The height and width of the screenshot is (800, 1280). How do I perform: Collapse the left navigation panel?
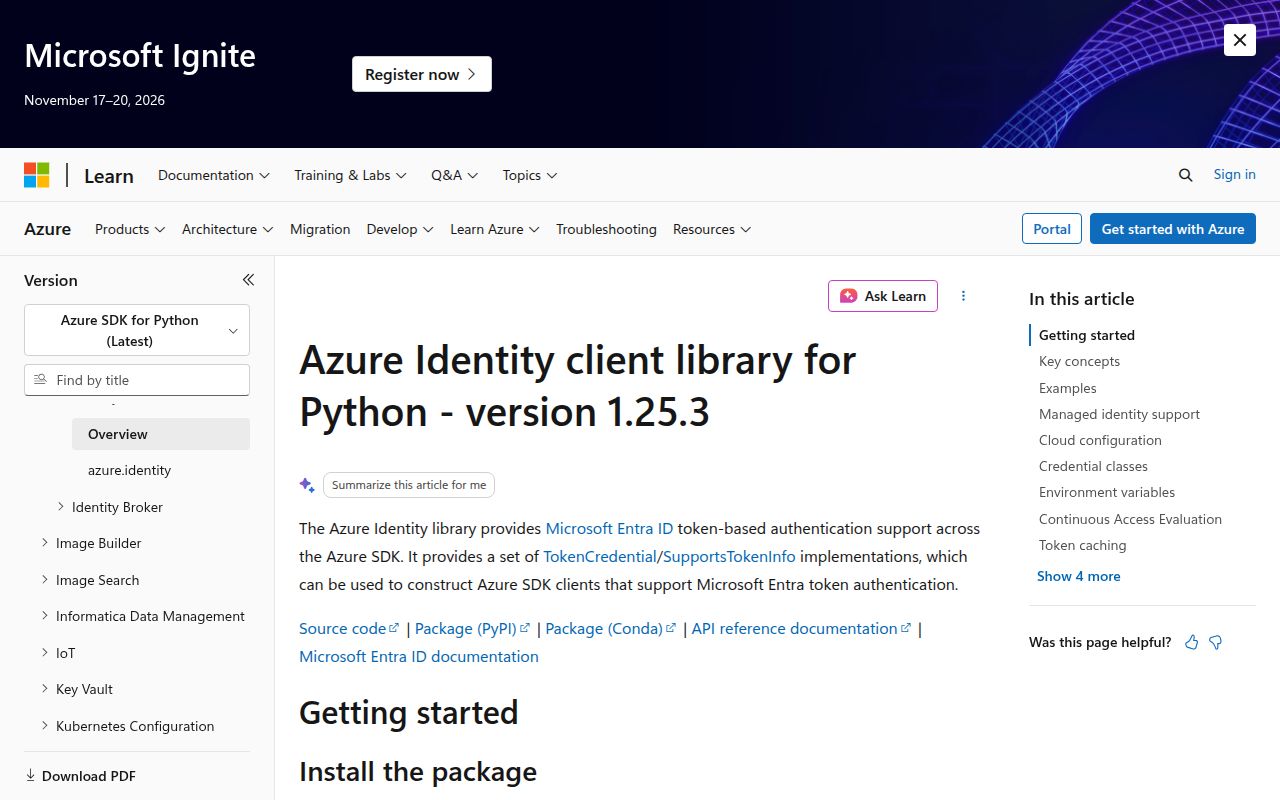pyautogui.click(x=248, y=280)
